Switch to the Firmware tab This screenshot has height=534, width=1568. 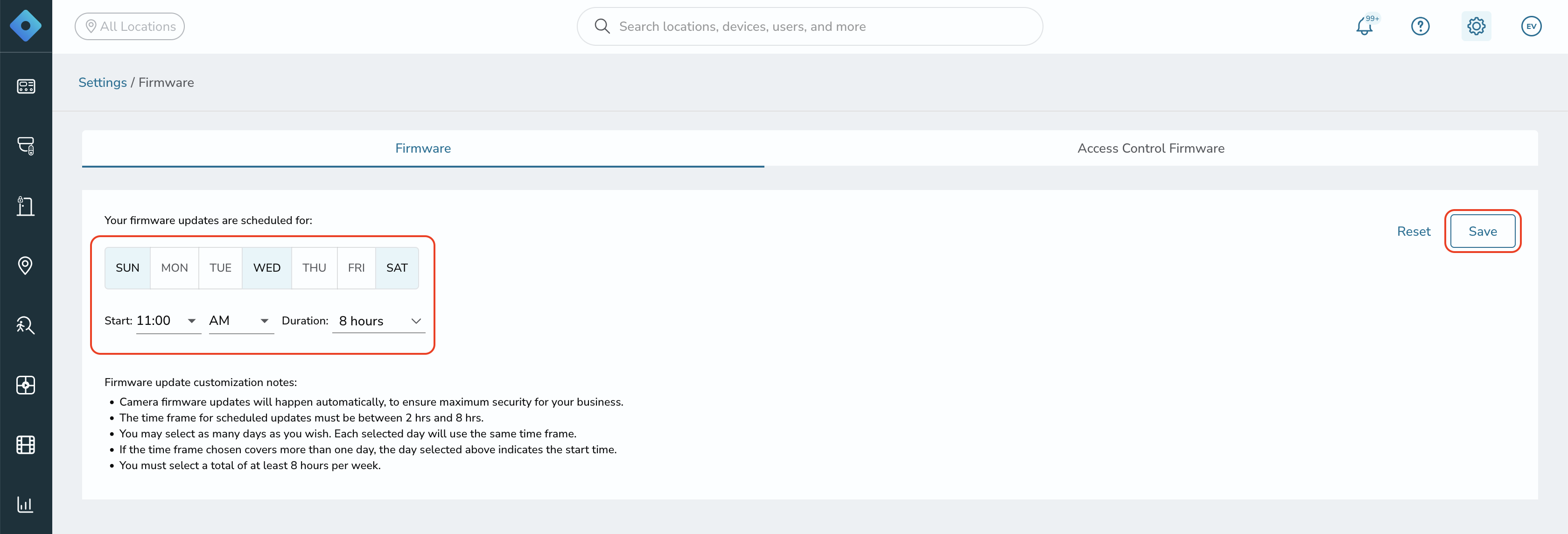tap(423, 148)
